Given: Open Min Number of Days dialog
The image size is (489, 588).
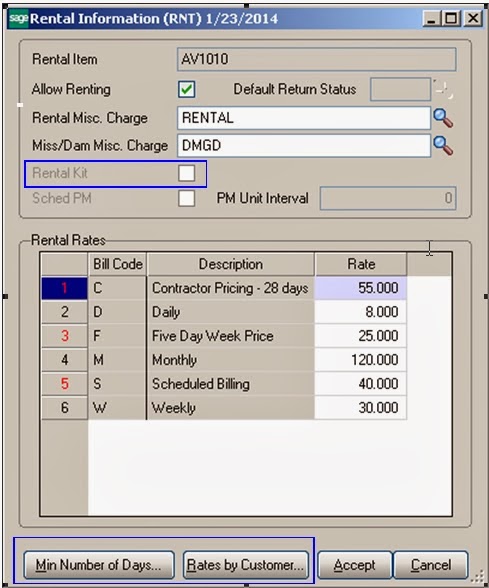Looking at the screenshot, I should [99, 565].
